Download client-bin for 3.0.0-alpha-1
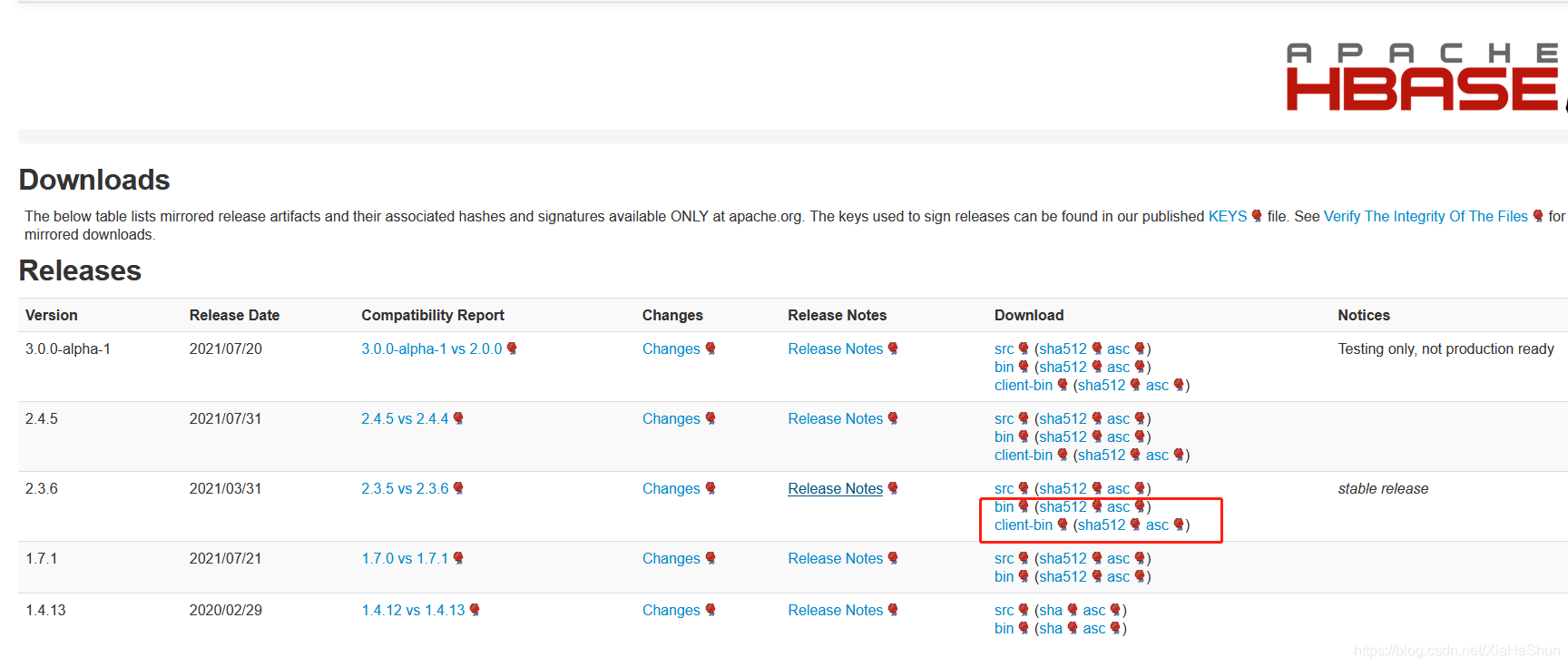Viewport: 1568px width, 667px height. 1024,385
